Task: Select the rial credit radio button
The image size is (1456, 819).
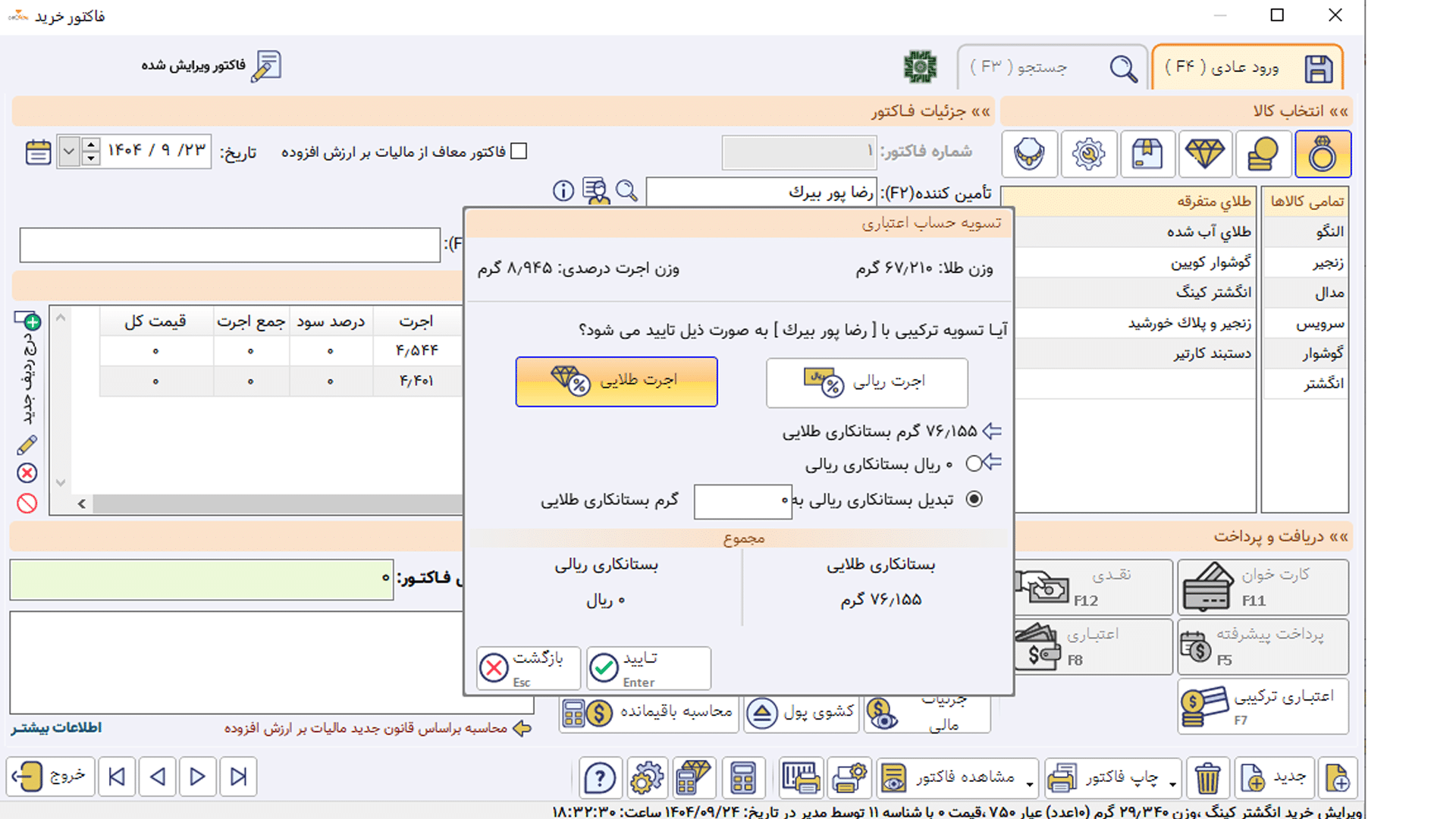Action: point(974,463)
